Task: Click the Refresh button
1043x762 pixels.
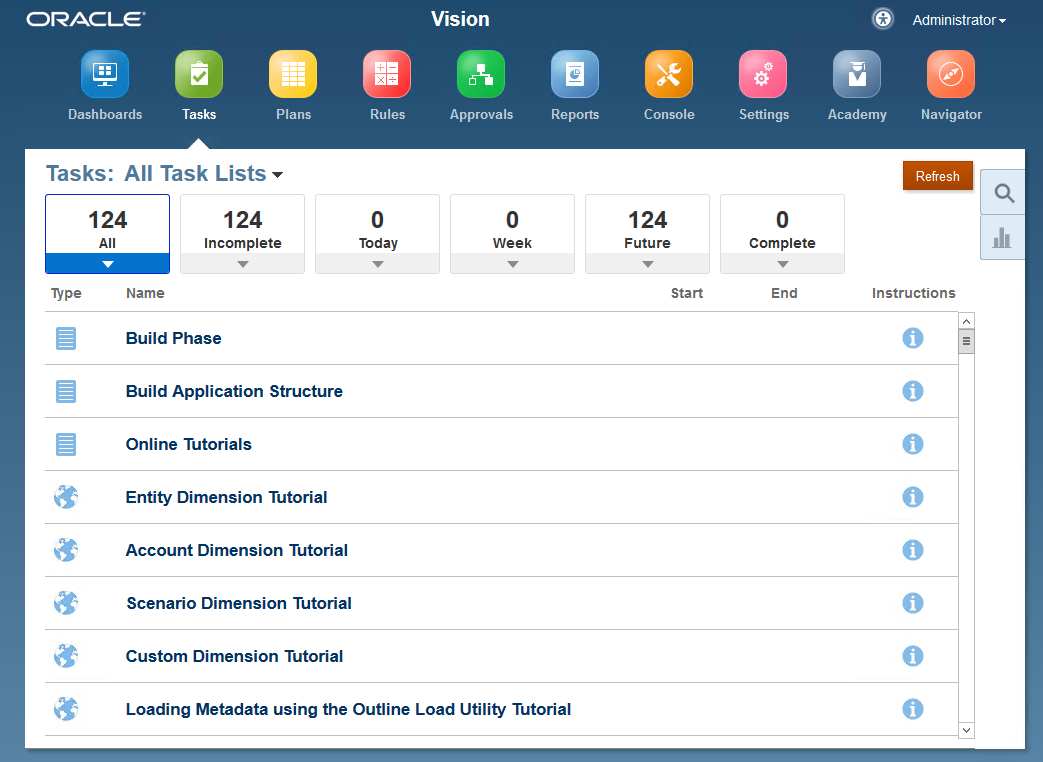Action: click(937, 176)
